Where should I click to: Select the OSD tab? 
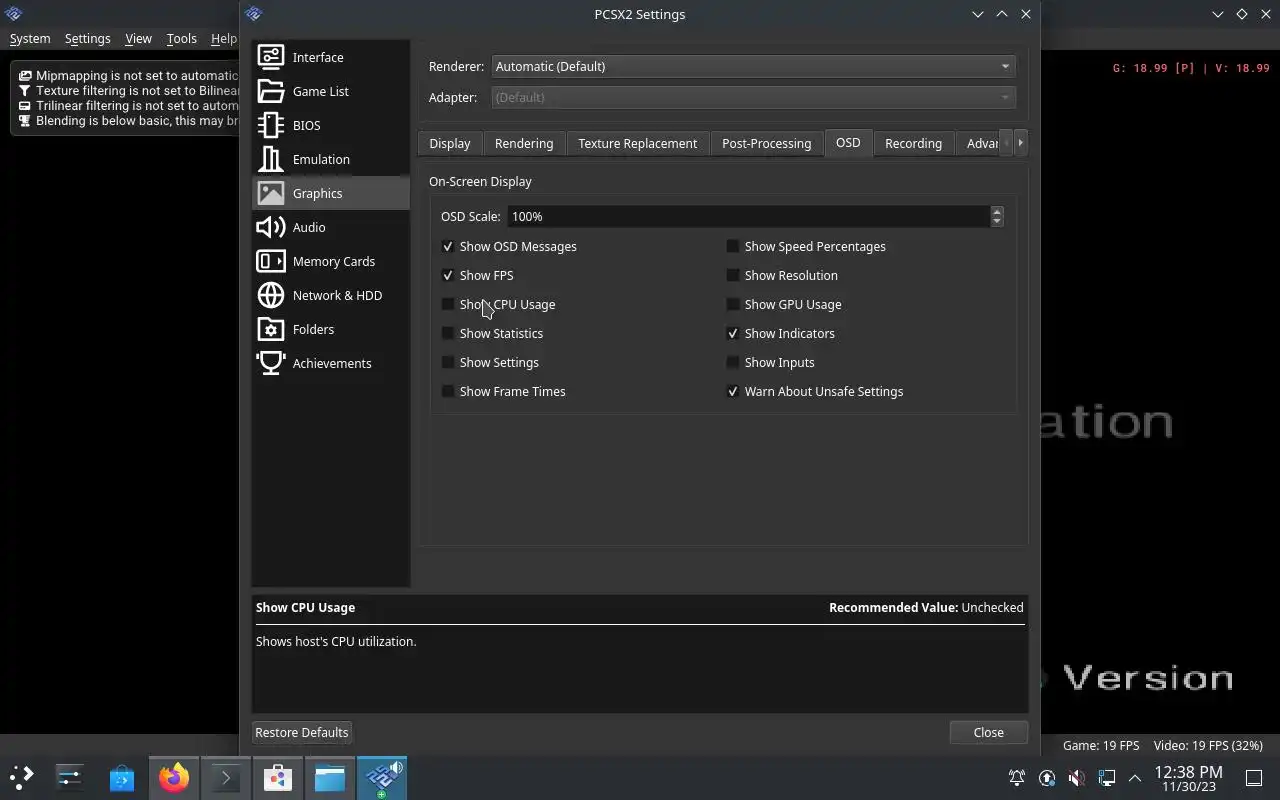tap(848, 142)
